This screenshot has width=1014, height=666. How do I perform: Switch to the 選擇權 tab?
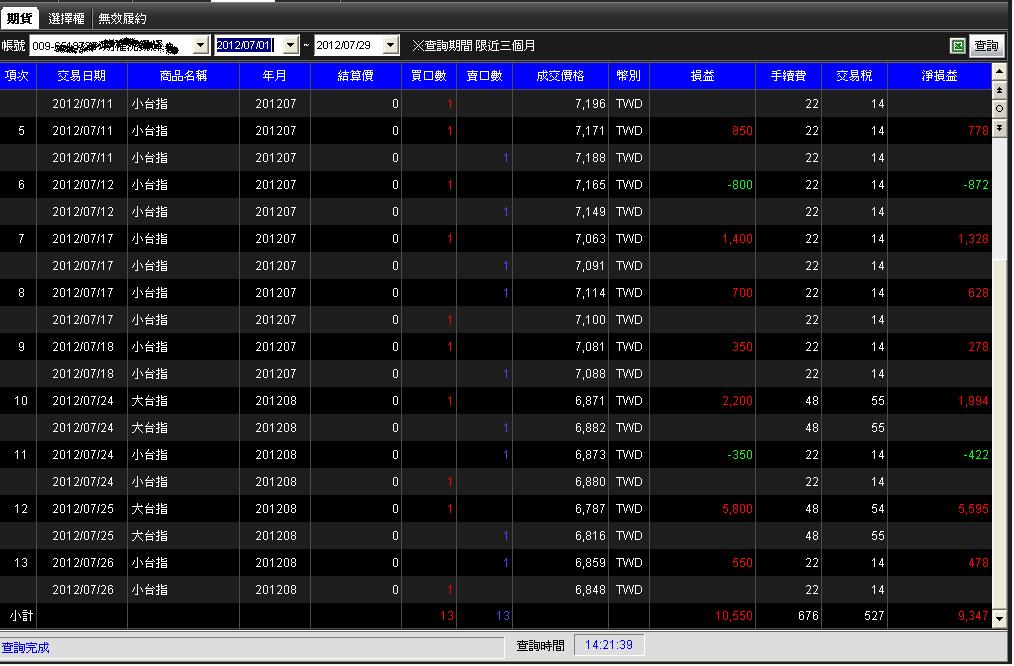tap(67, 18)
